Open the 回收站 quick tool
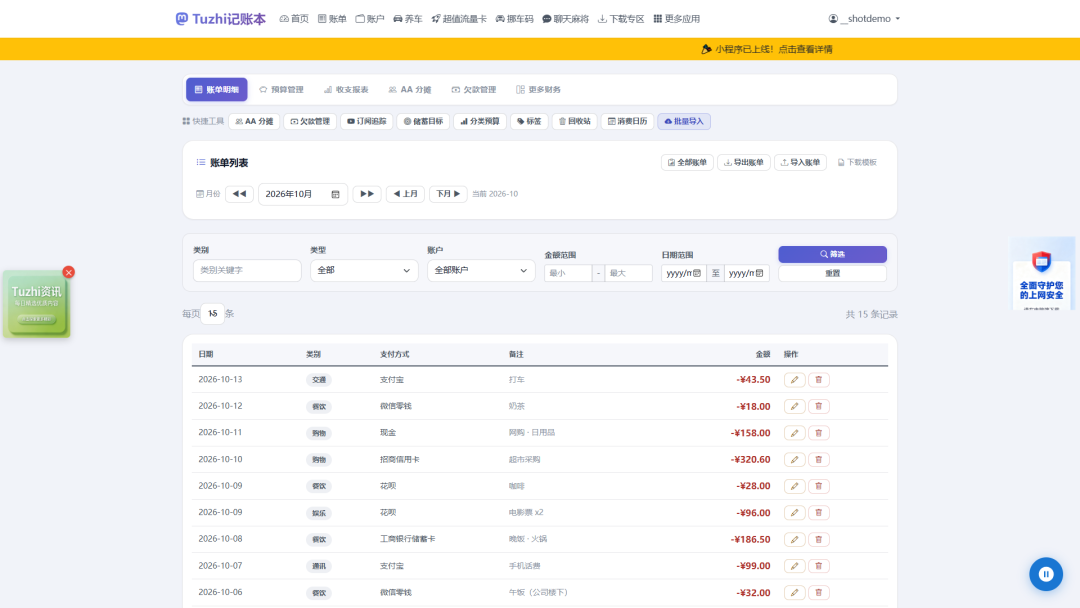Image resolution: width=1080 pixels, height=608 pixels. (x=574, y=121)
